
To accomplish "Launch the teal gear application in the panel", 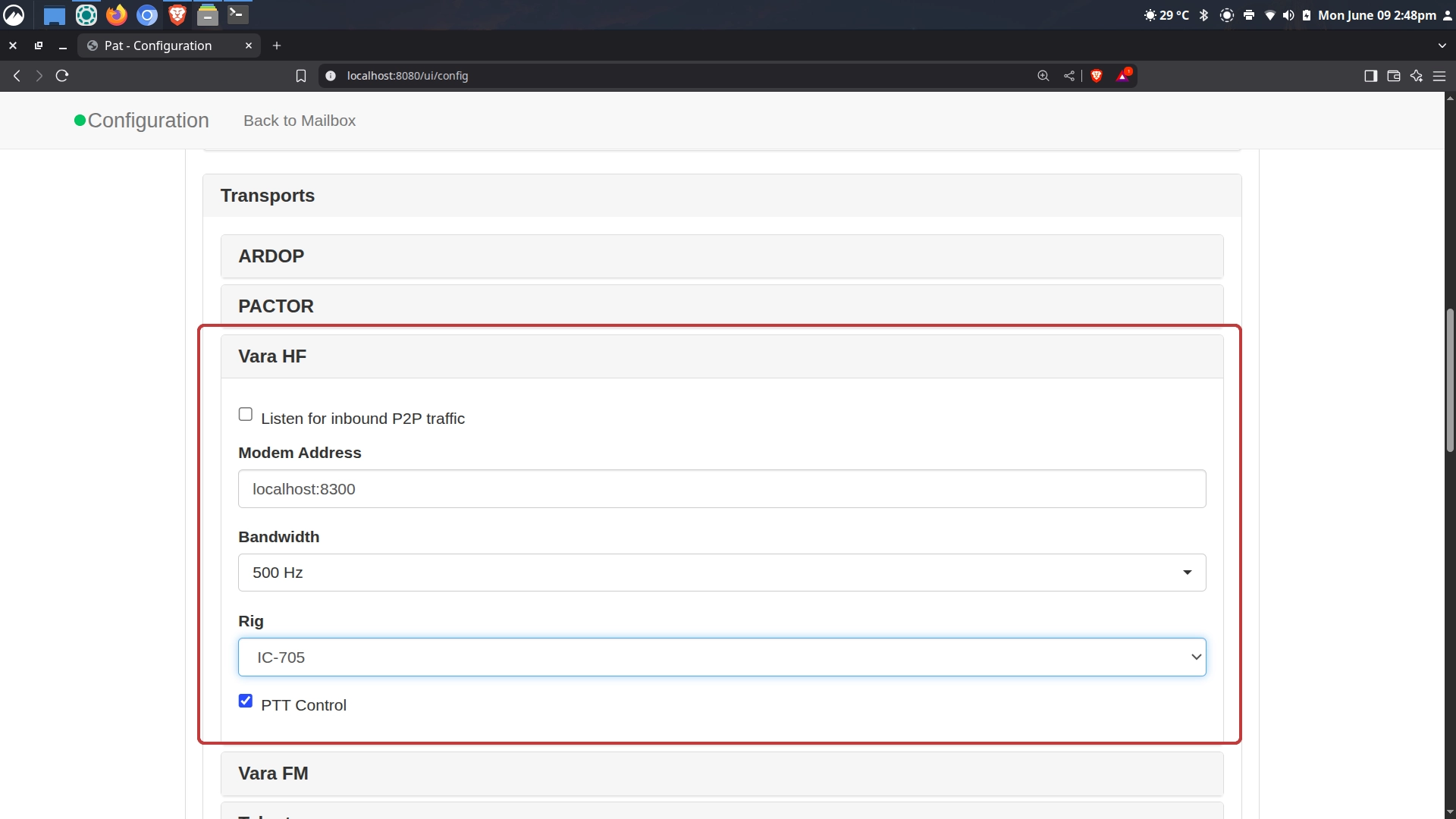I will [x=86, y=14].
